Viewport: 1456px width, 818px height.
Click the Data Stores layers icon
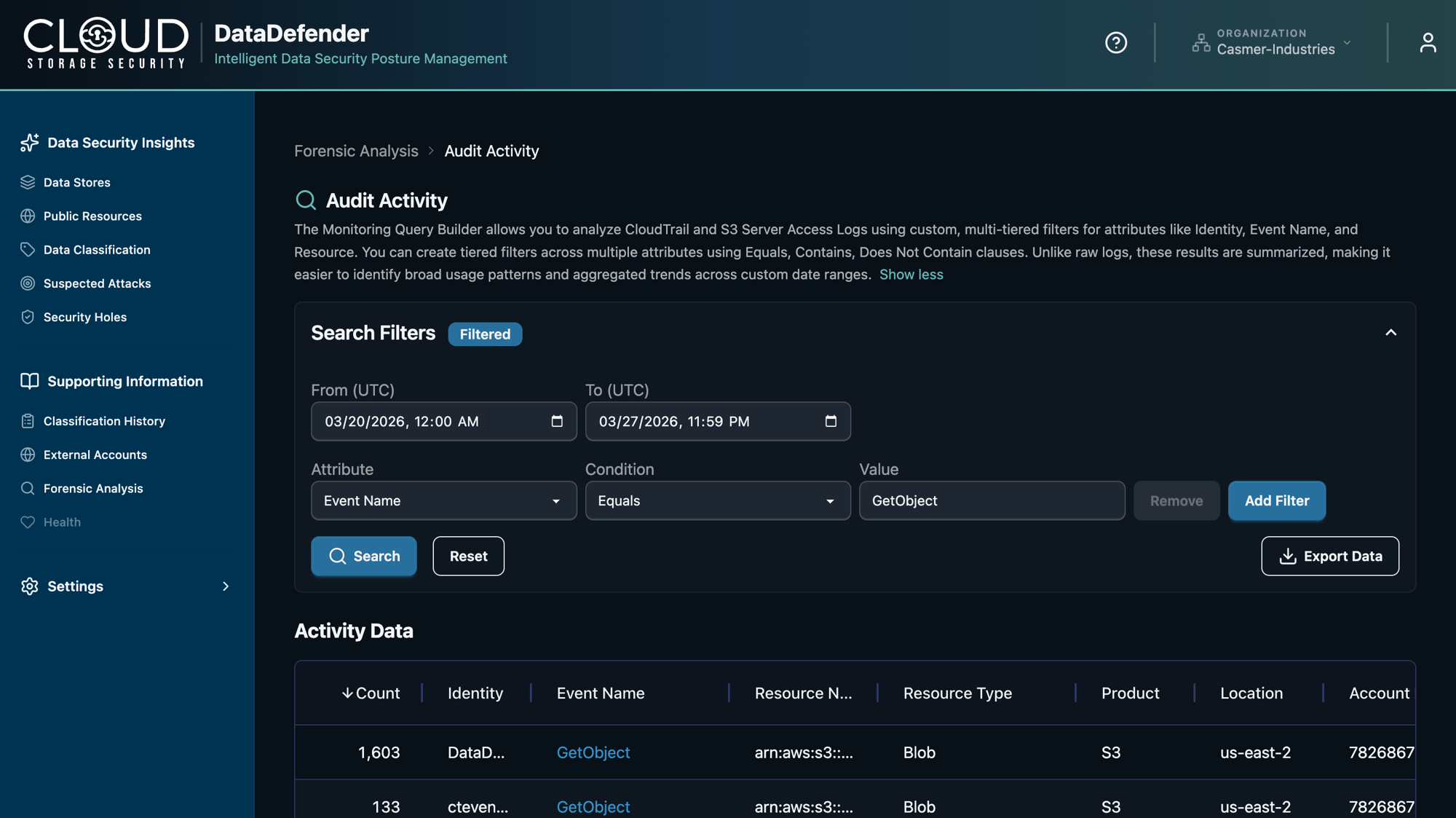click(x=28, y=182)
